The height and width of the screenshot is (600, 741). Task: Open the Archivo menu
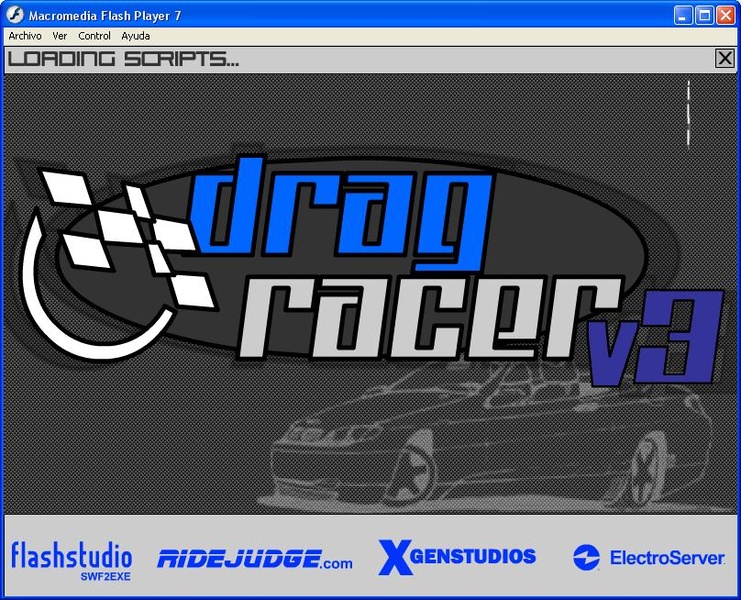click(x=25, y=36)
